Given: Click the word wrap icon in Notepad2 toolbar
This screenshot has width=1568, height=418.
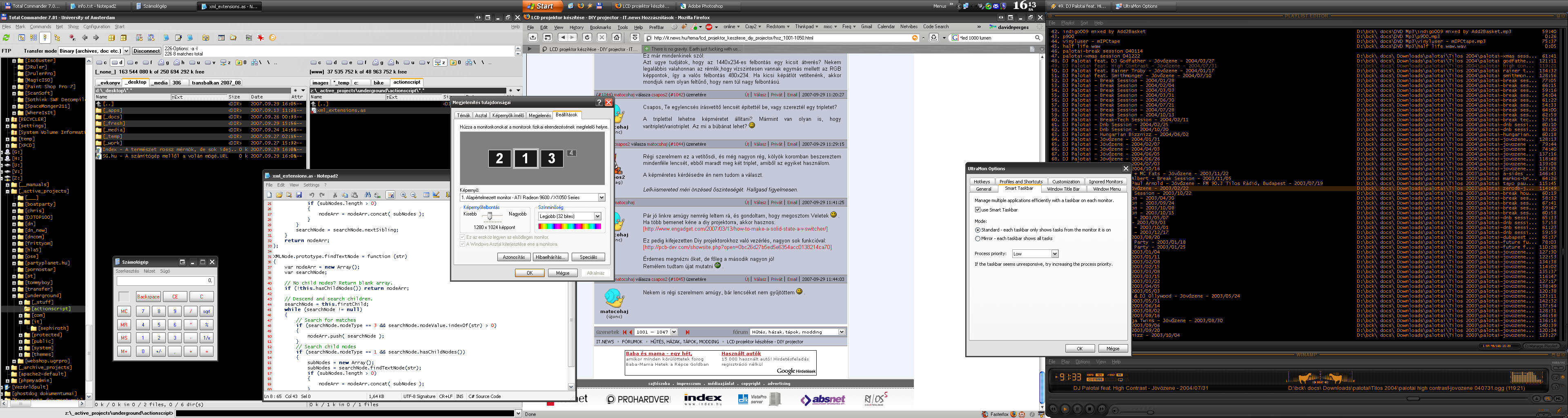Looking at the screenshot, I should click(x=391, y=195).
